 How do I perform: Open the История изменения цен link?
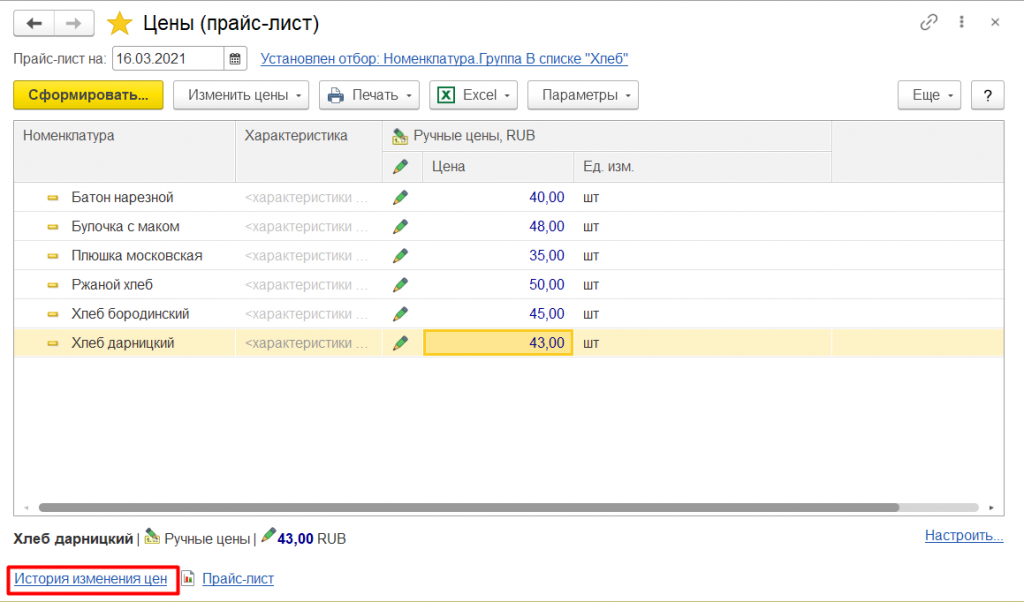pos(91,578)
